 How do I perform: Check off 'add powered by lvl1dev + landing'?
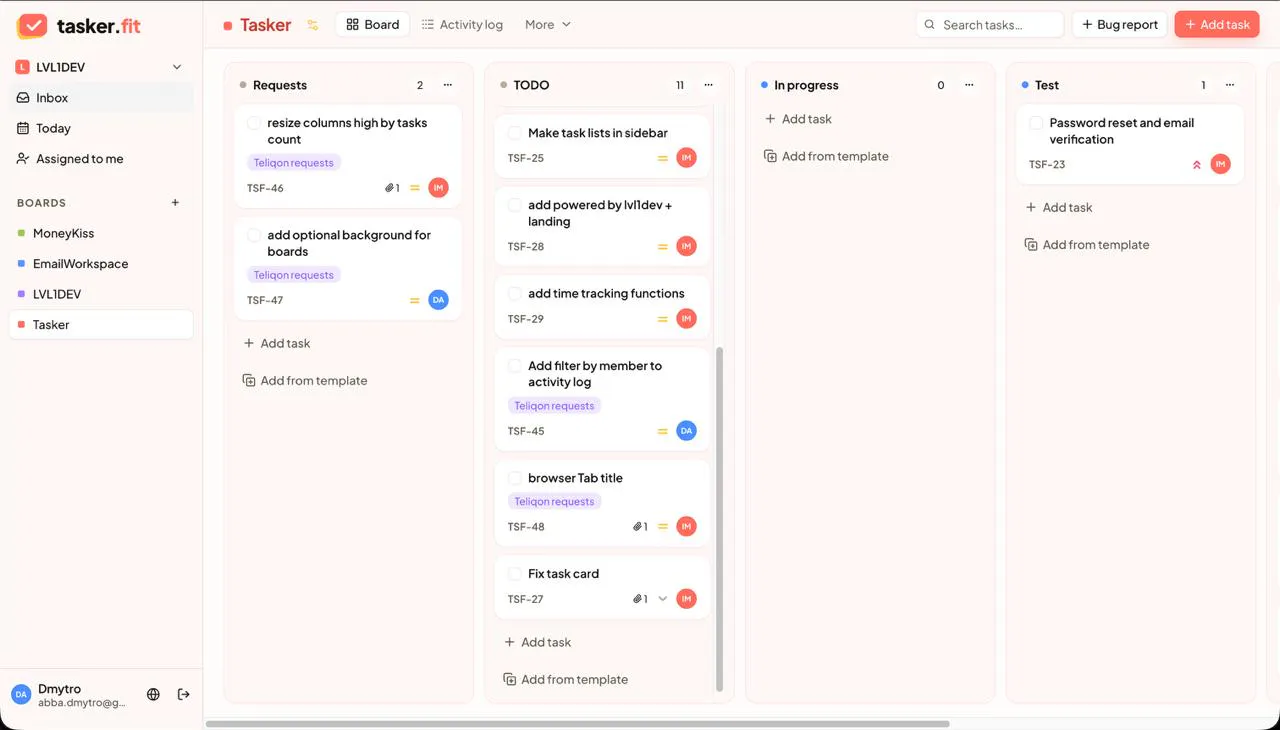coord(515,205)
